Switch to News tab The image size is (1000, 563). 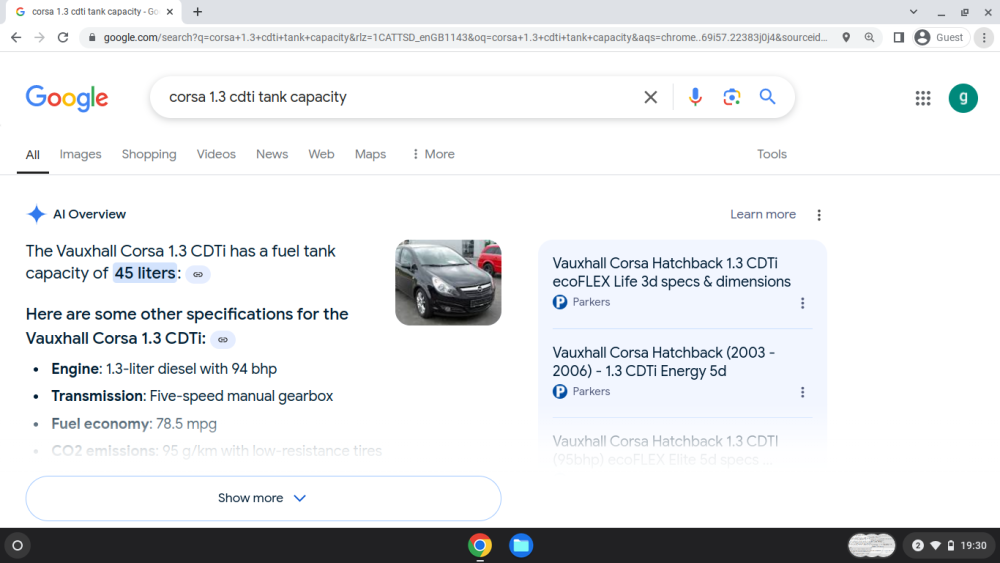tap(272, 154)
